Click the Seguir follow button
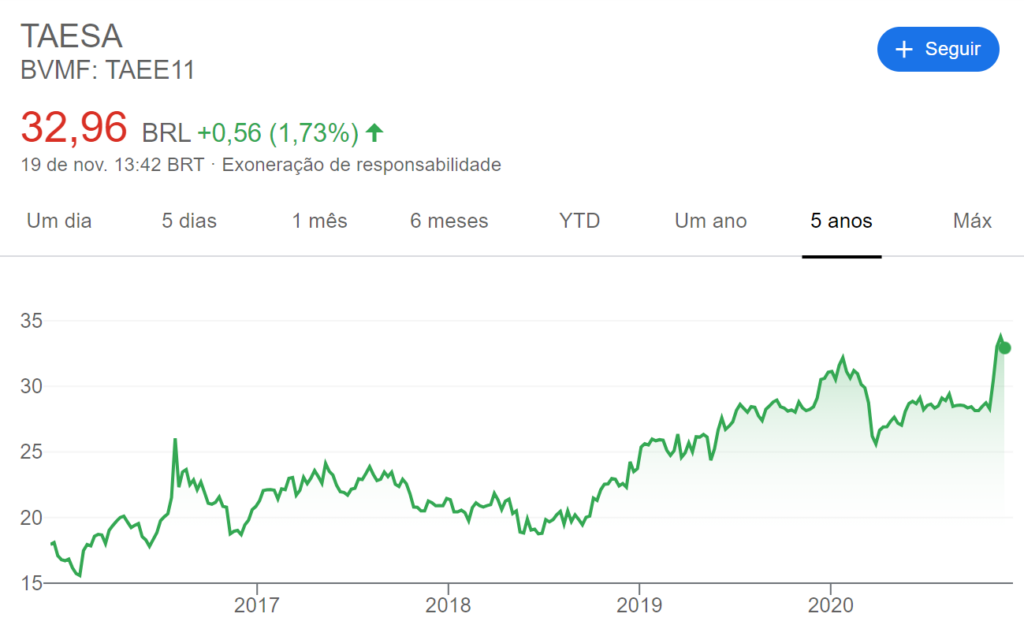 (x=938, y=49)
